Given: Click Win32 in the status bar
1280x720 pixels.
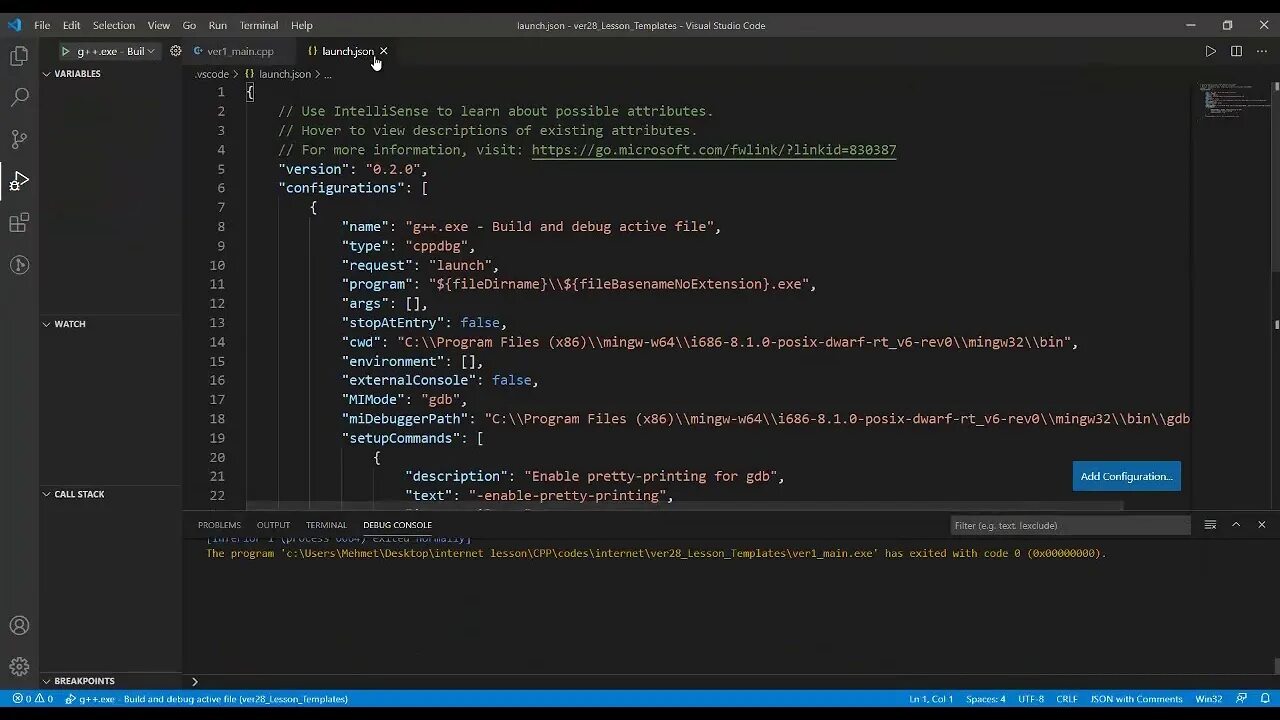Looking at the screenshot, I should point(1208,699).
